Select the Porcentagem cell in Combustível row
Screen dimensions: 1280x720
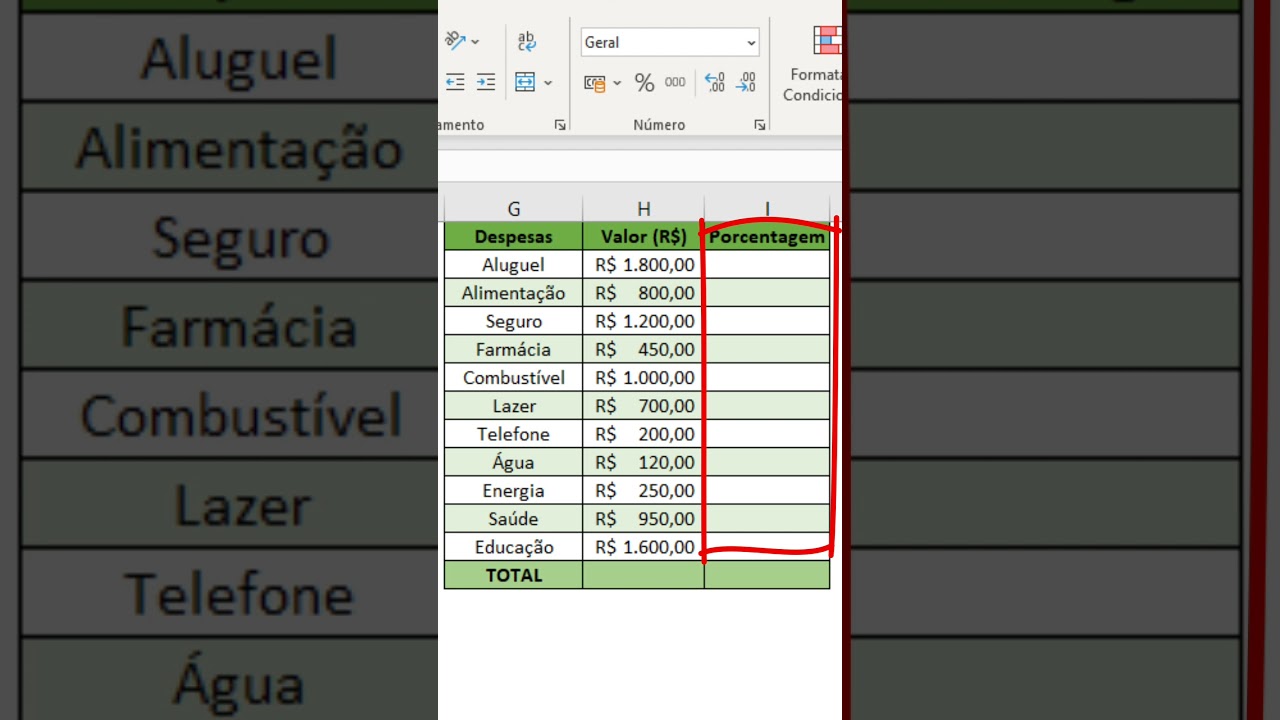tap(767, 377)
